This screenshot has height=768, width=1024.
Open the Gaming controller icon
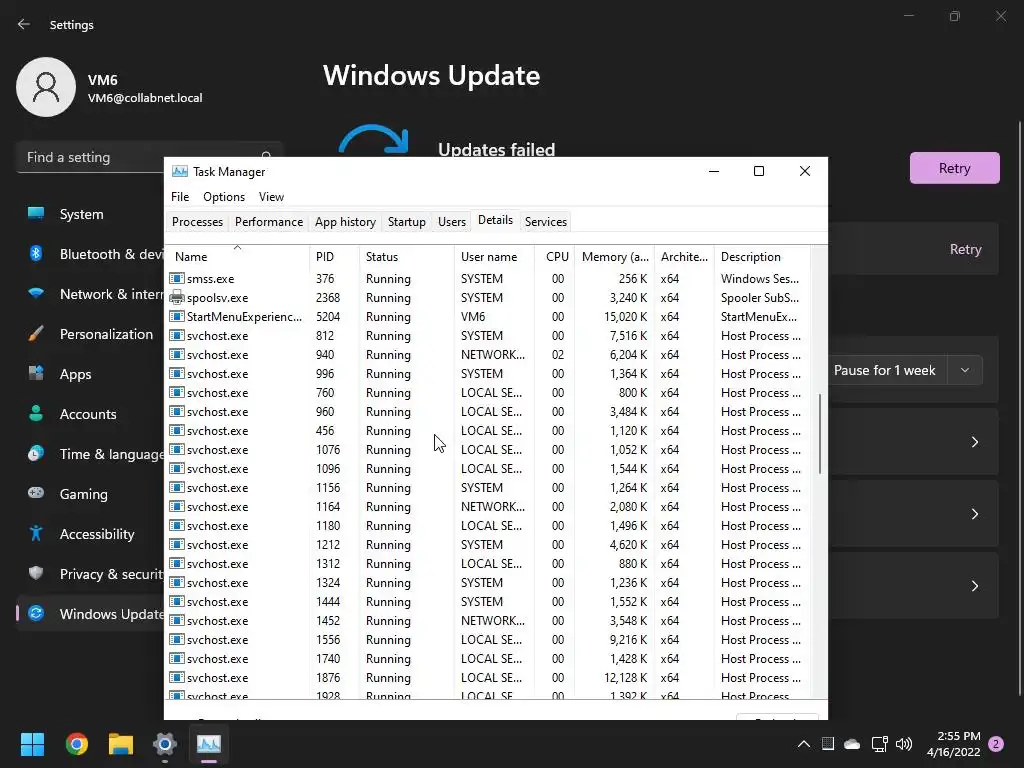coord(36,493)
